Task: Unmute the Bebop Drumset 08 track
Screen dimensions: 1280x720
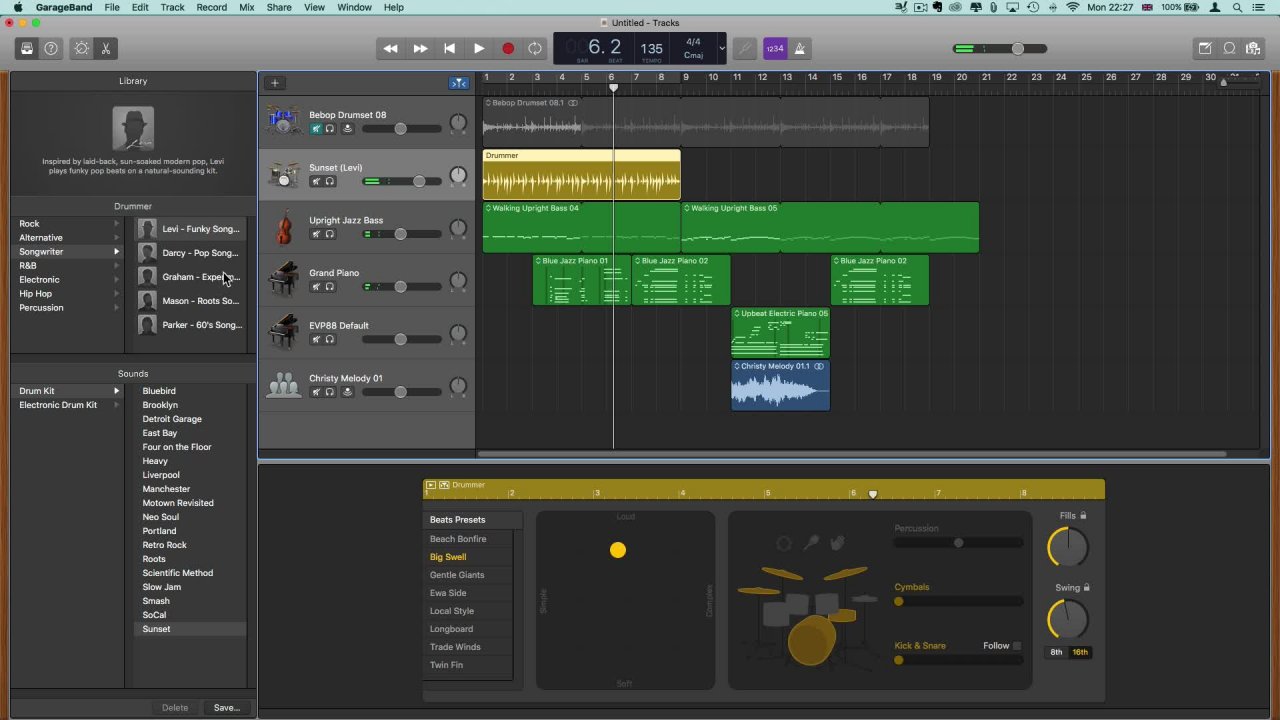Action: point(316,129)
